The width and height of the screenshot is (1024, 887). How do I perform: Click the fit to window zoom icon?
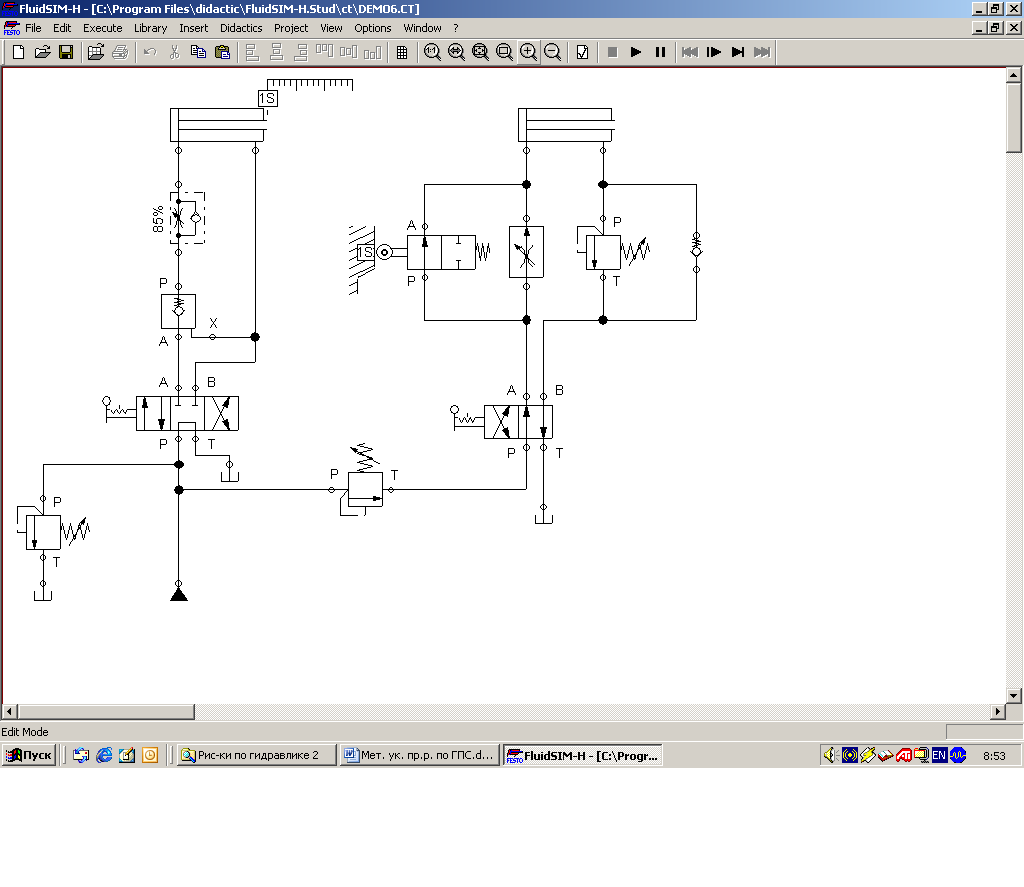[480, 52]
